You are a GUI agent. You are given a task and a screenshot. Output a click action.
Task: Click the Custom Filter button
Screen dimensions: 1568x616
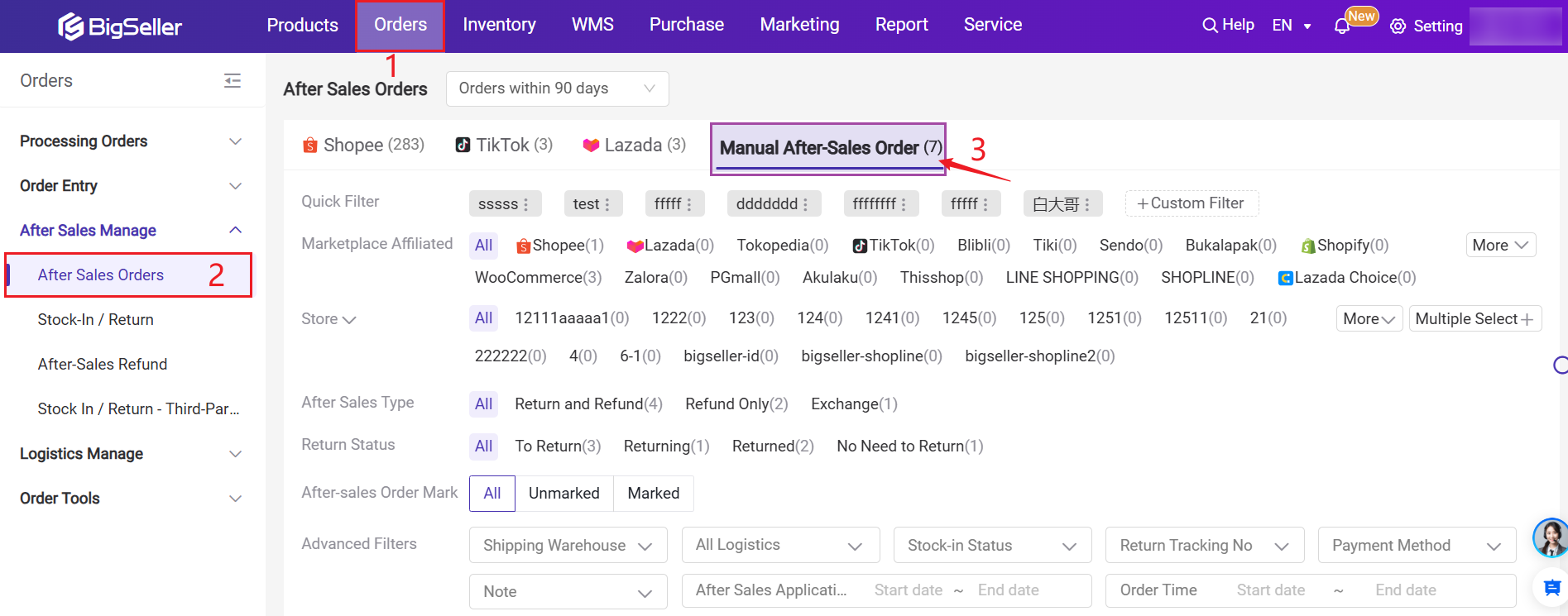point(1191,203)
